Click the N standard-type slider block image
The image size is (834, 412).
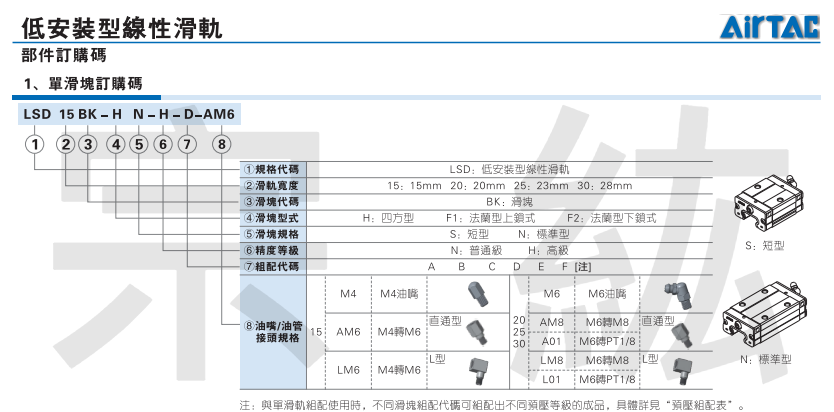[x=763, y=316]
